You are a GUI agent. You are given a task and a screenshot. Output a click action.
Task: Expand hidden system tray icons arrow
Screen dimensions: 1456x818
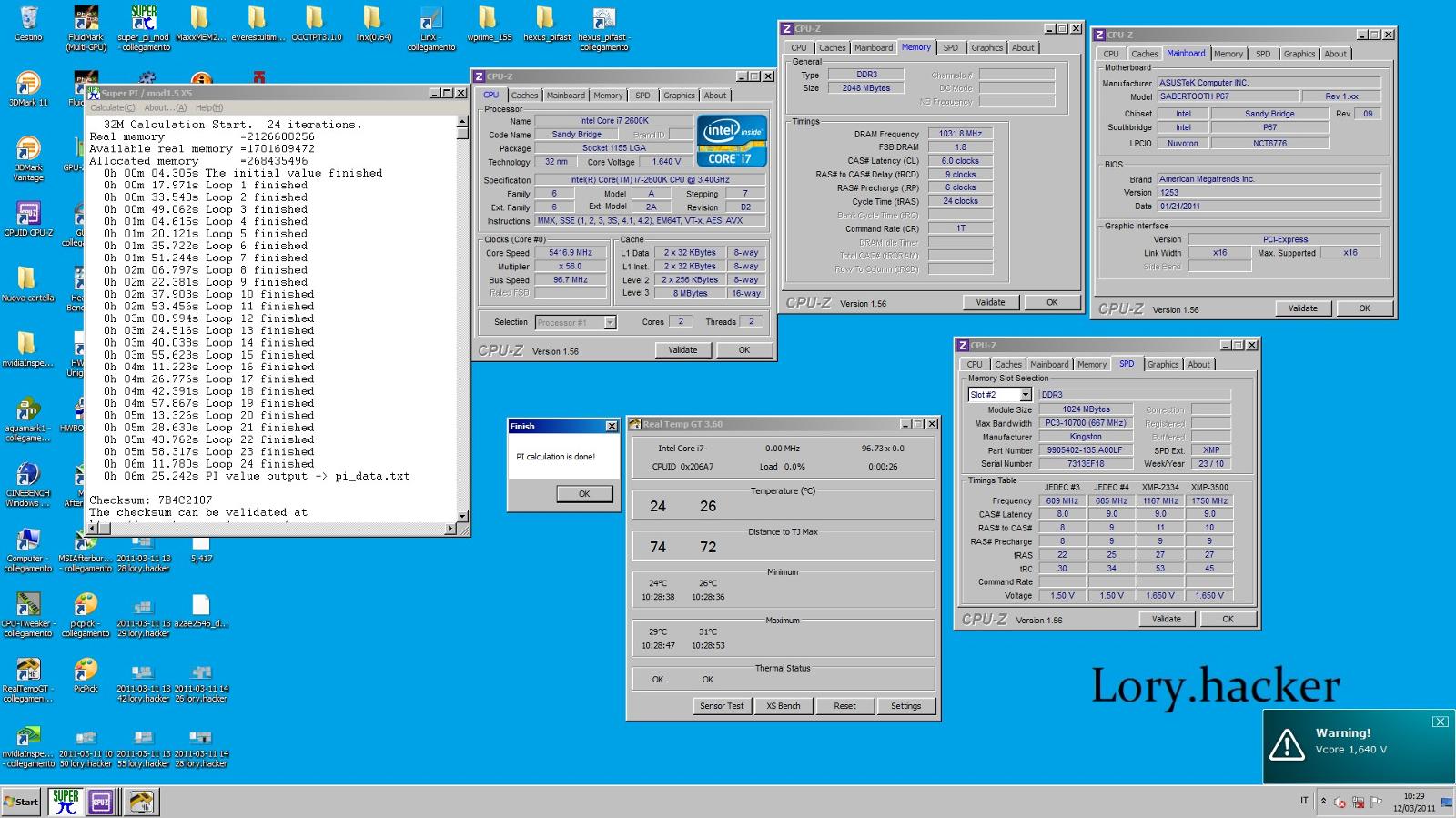point(1324,803)
